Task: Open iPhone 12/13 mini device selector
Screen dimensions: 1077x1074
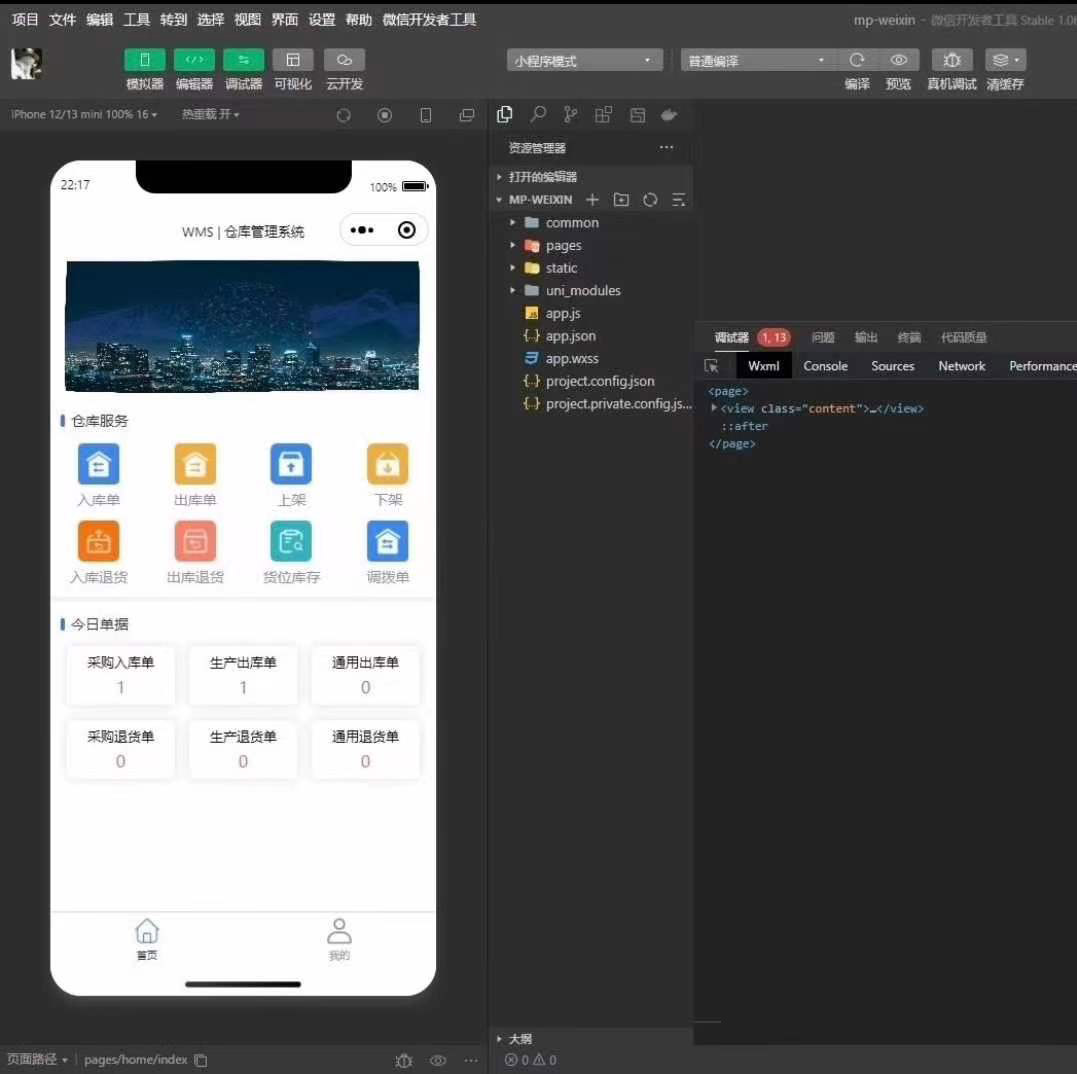Action: pos(84,115)
